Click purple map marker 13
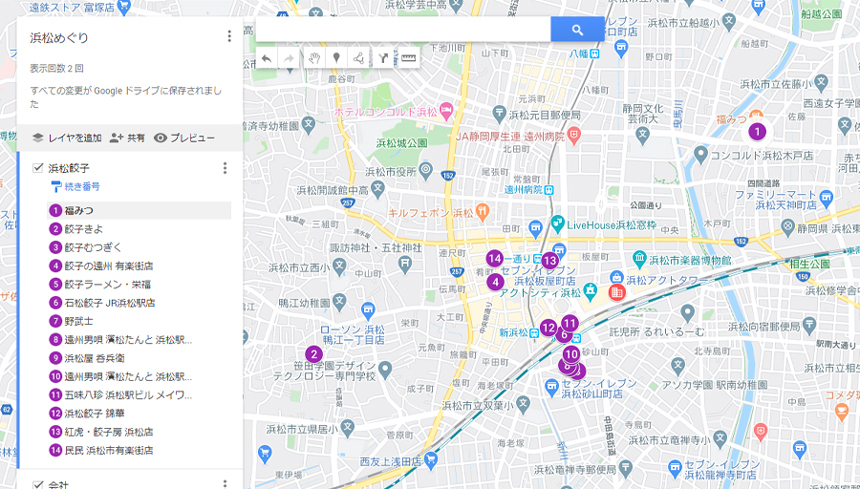The width and height of the screenshot is (860, 489). (550, 260)
